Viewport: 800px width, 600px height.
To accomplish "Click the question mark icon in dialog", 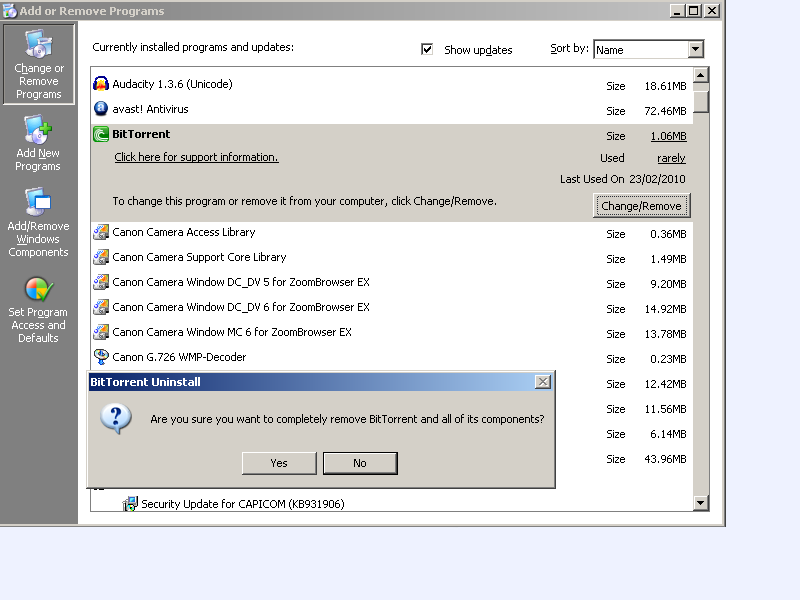I will (x=116, y=419).
